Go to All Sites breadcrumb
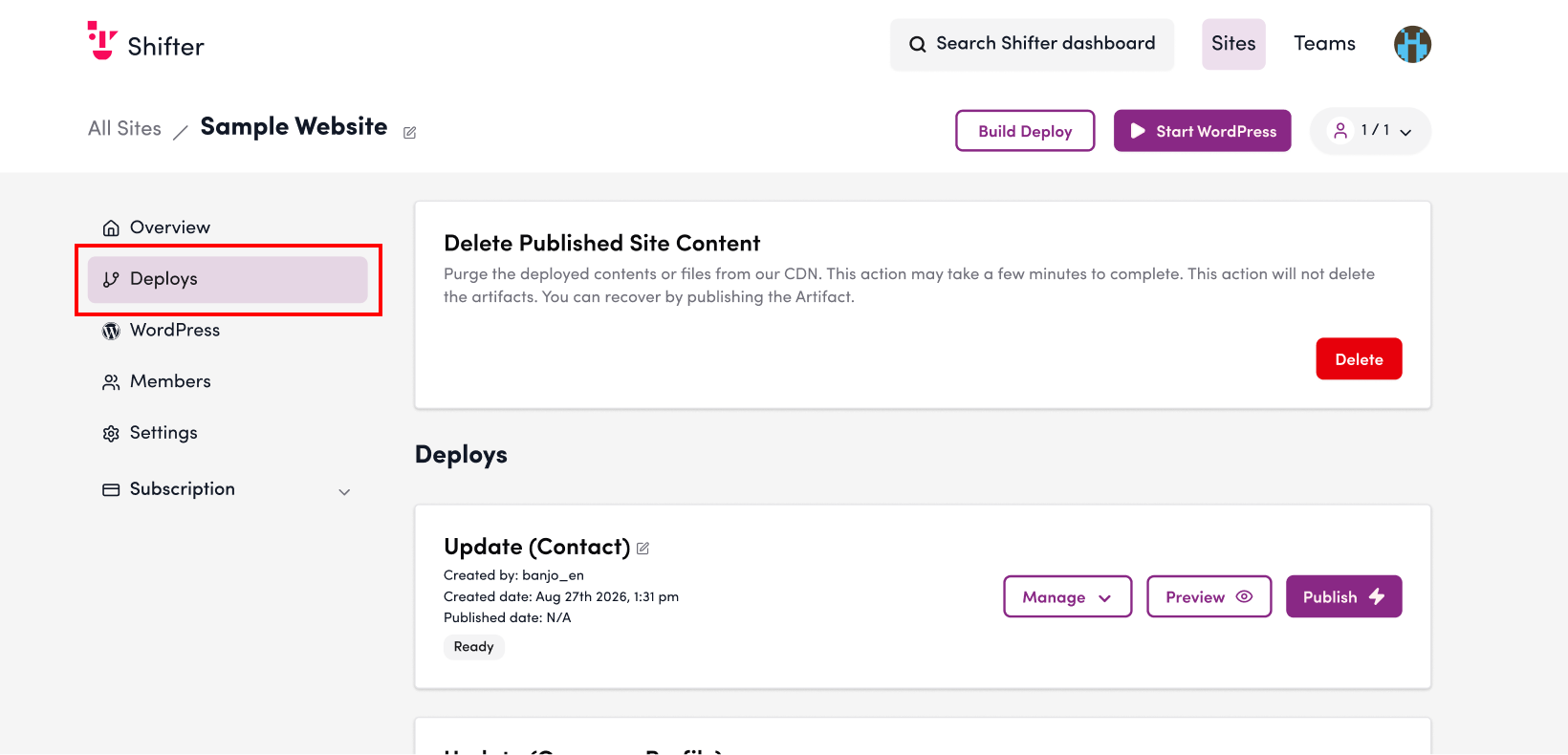Screen dimensions: 1568x755 click(x=124, y=128)
